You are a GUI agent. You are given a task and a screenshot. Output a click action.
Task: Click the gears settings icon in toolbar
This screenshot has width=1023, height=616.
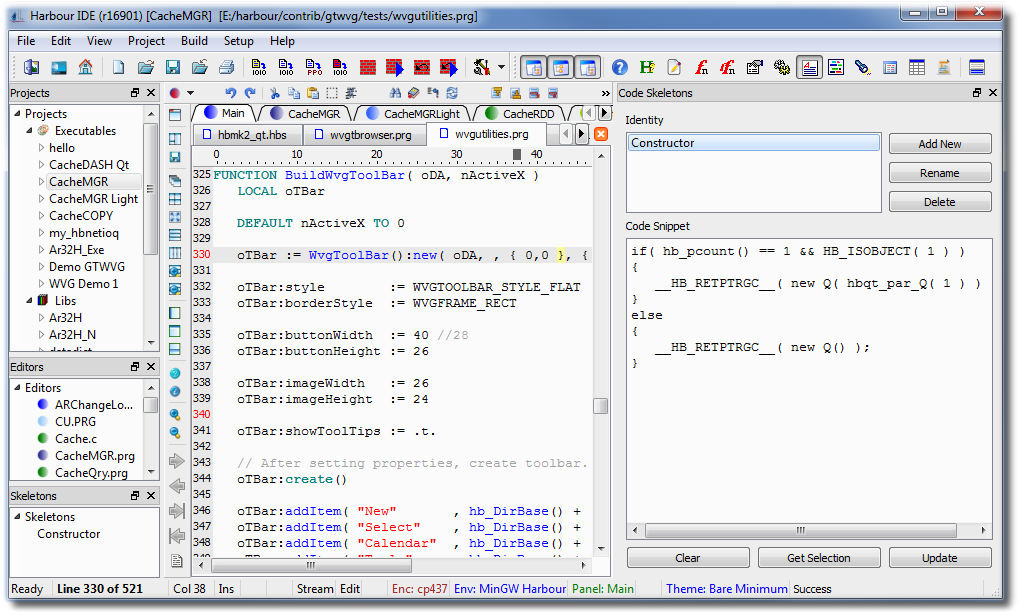pos(782,67)
